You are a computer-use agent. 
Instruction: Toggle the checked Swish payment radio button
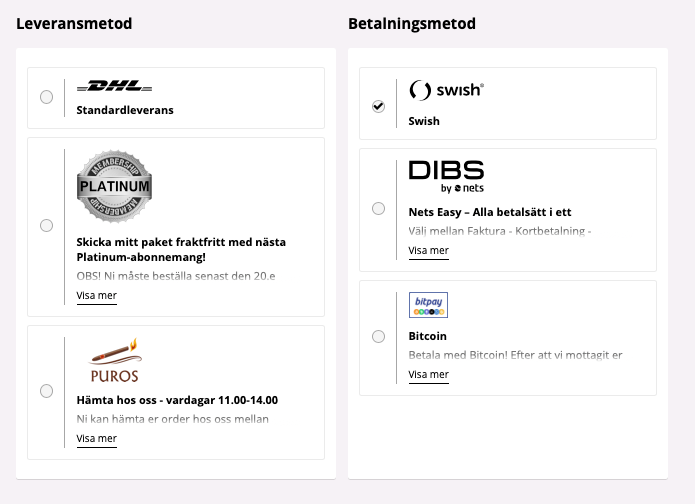click(379, 106)
